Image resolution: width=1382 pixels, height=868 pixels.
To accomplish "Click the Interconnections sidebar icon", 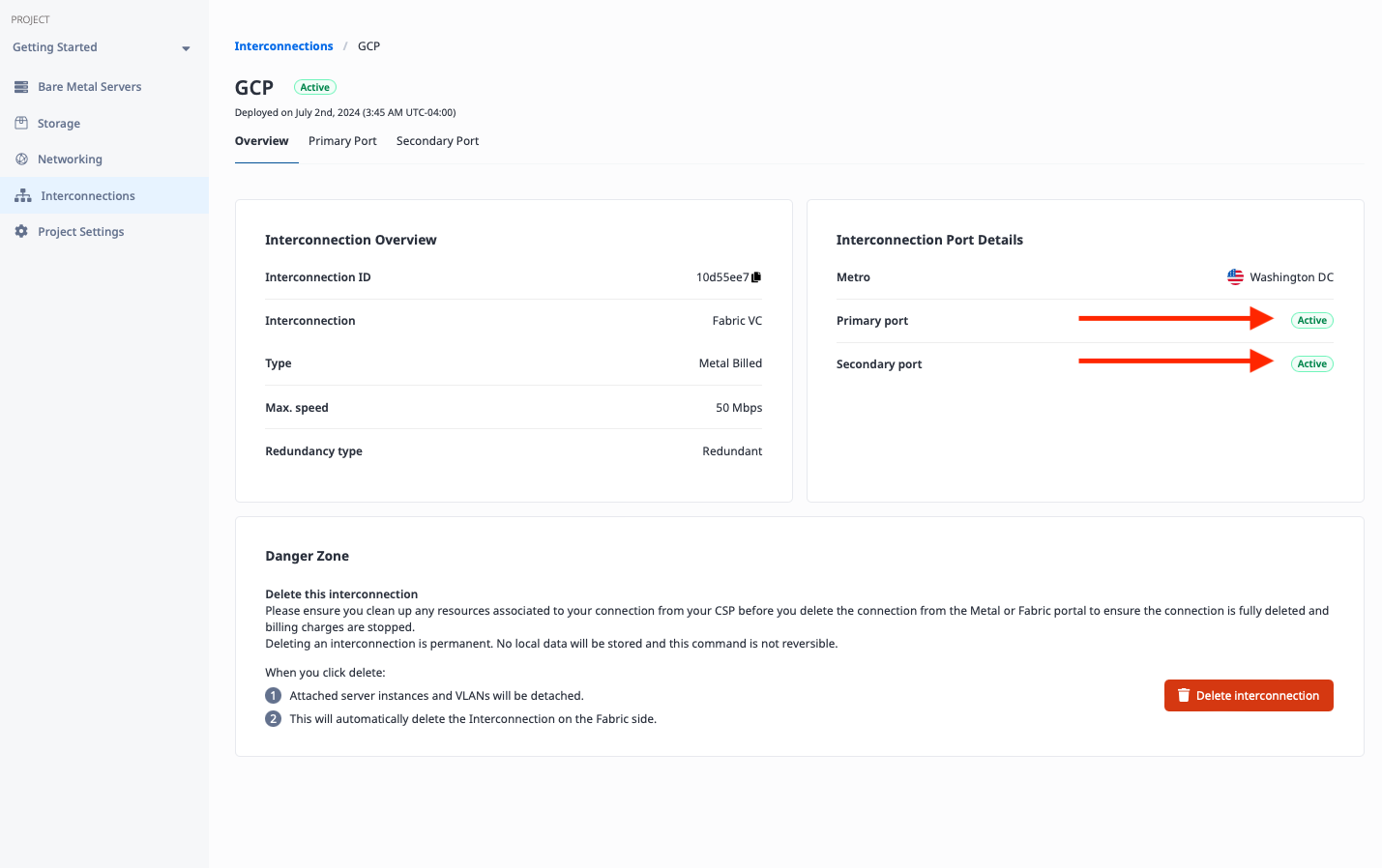I will [23, 196].
